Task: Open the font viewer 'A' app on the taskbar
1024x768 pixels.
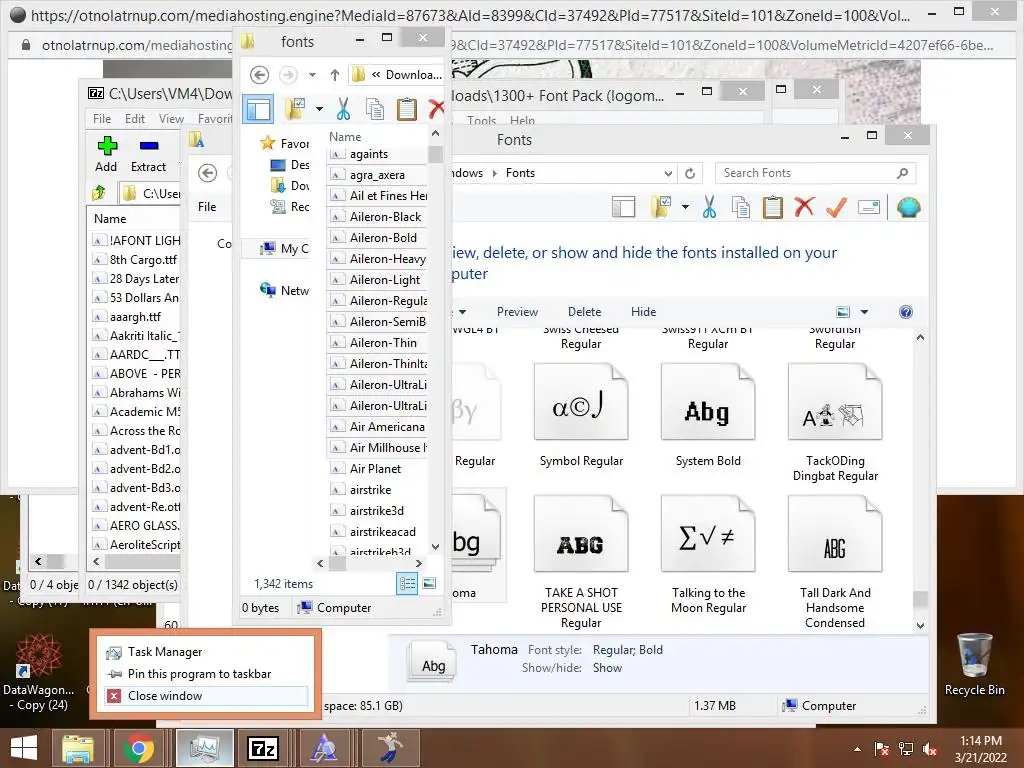Action: tap(324, 748)
